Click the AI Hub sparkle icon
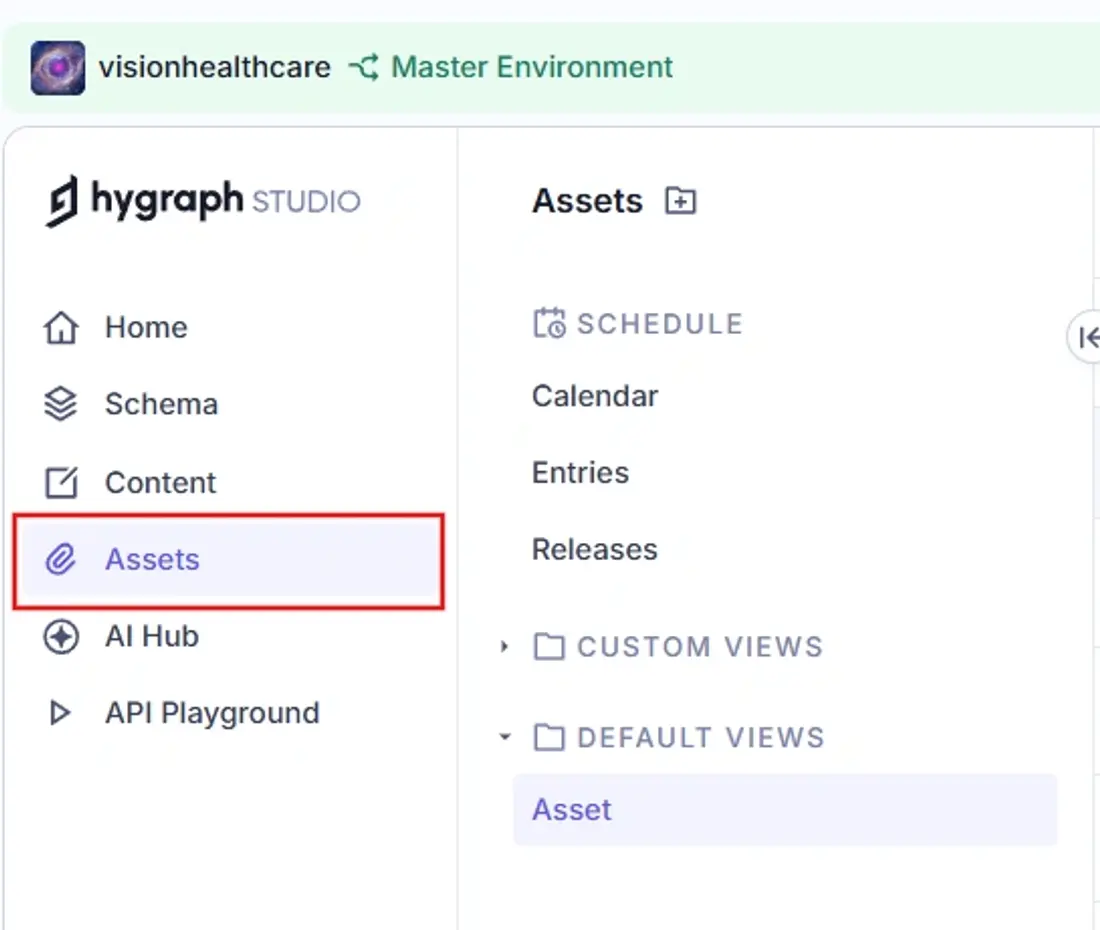 [x=61, y=637]
